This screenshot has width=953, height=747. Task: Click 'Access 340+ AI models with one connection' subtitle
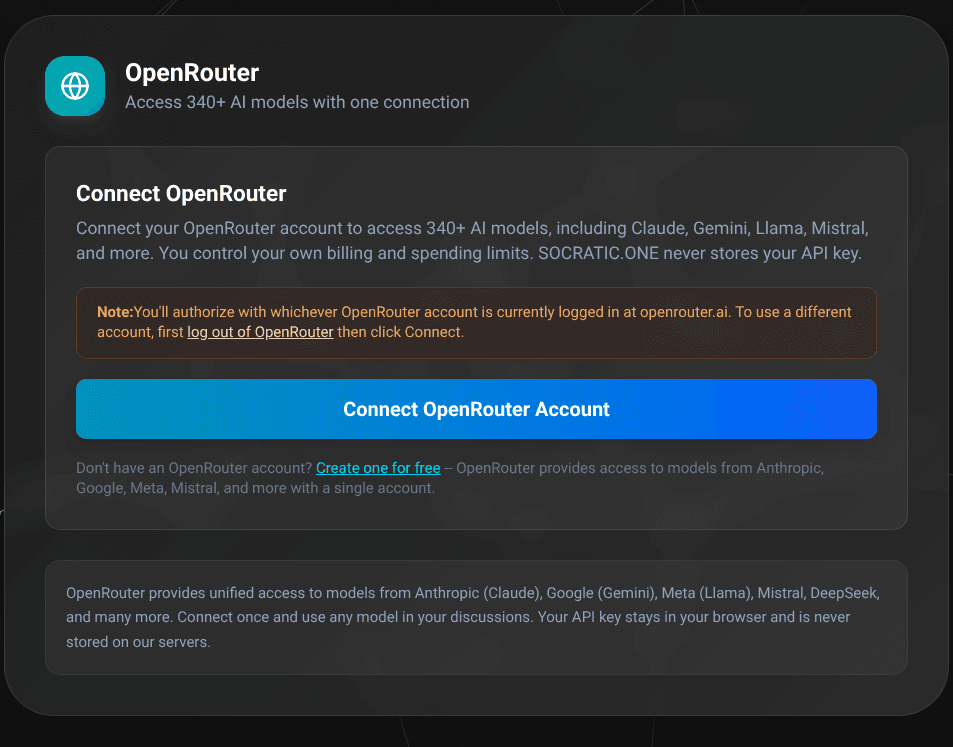point(297,102)
